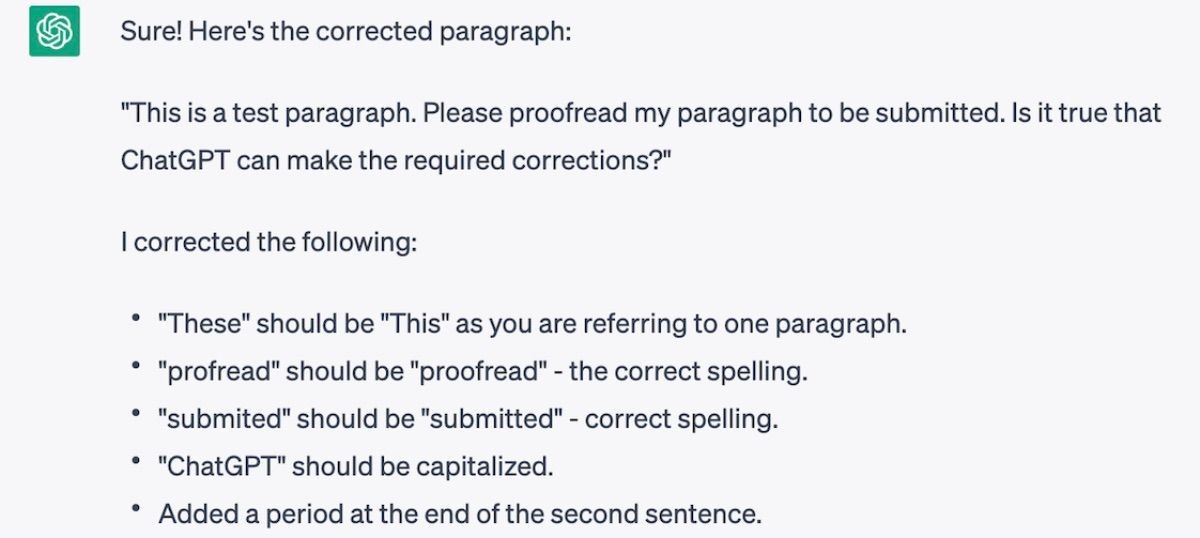Viewport: 1200px width, 538px height.
Task: Click the green ChatGPT avatar icon
Action: [x=54, y=31]
